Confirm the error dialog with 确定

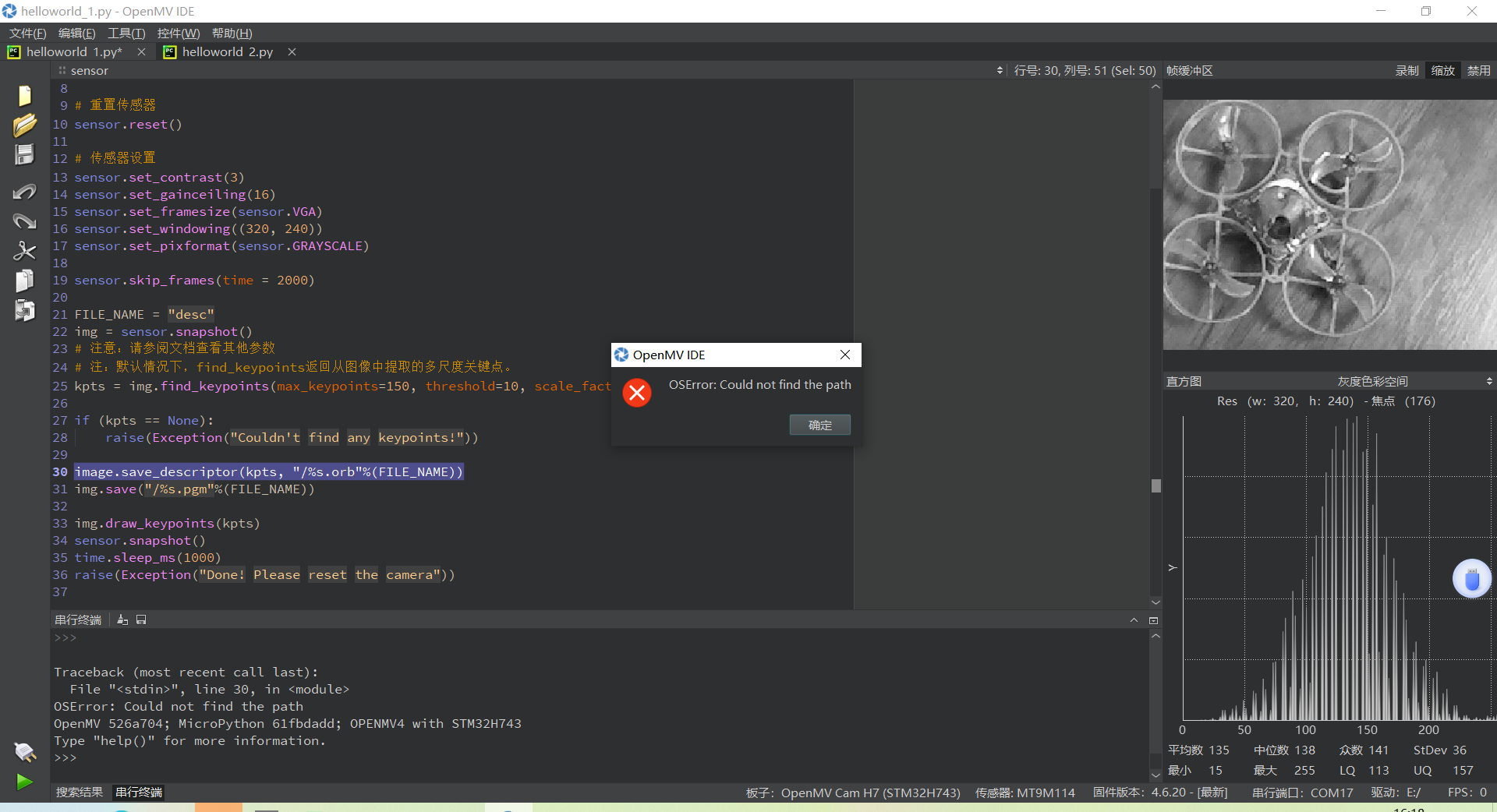(x=819, y=425)
